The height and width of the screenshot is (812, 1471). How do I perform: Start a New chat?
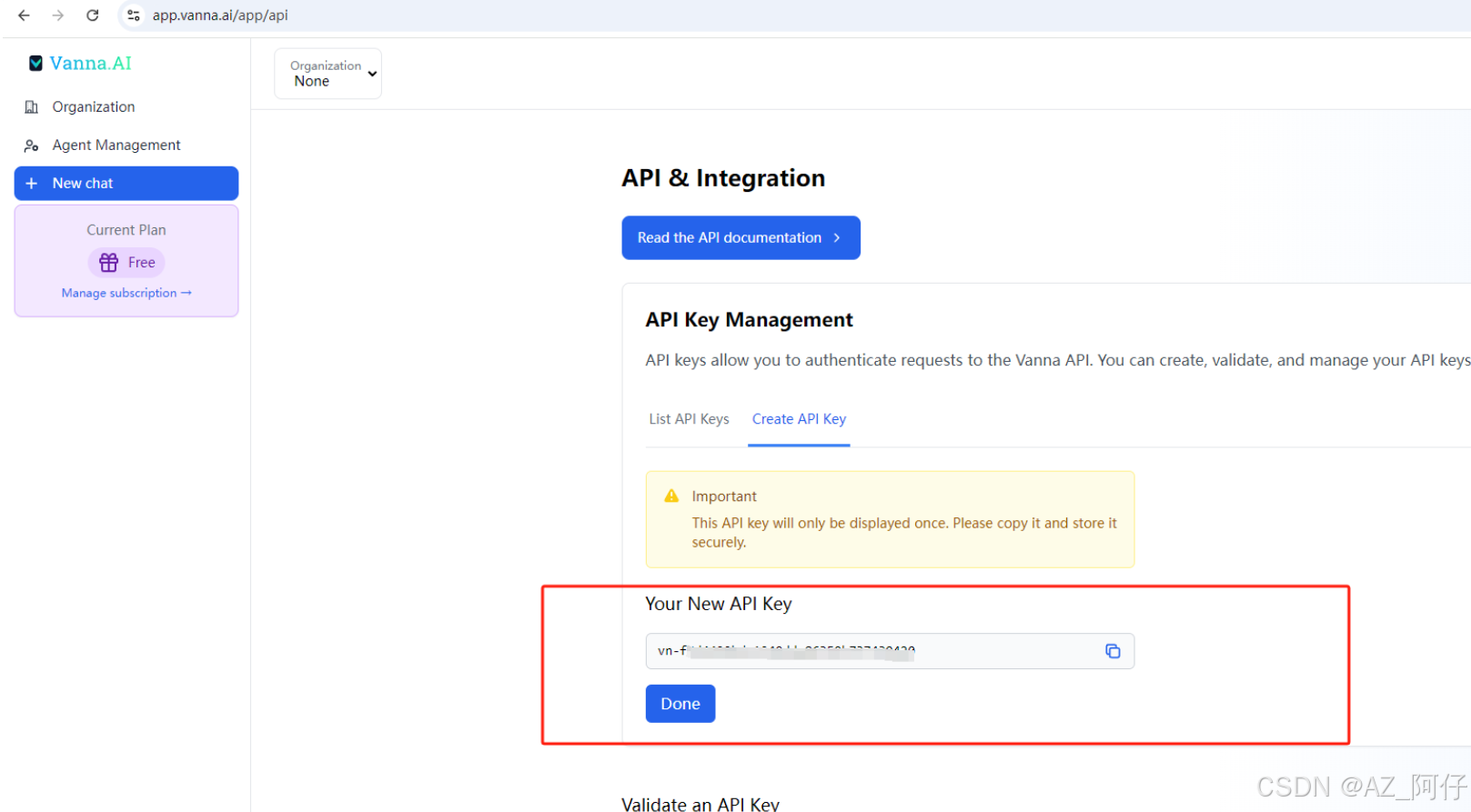[x=126, y=183]
